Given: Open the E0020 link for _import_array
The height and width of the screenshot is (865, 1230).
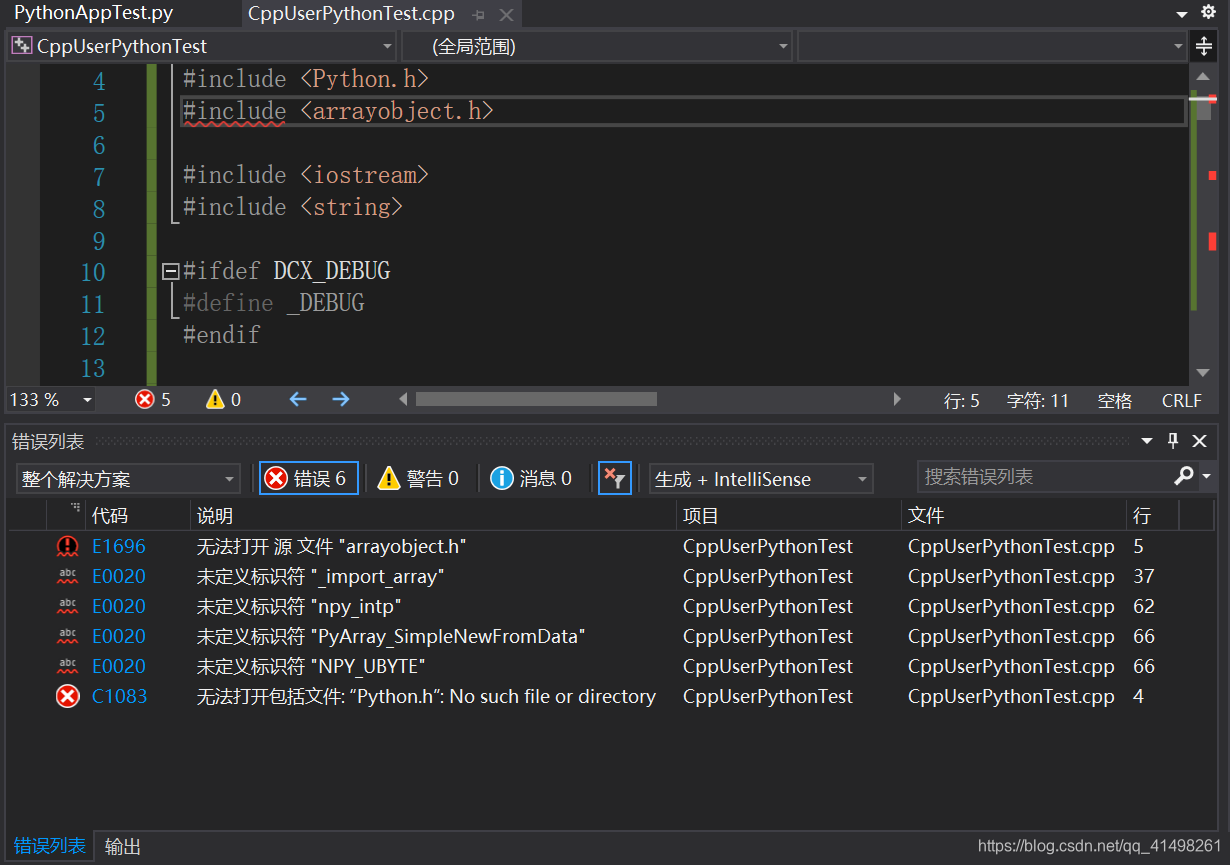Looking at the screenshot, I should point(118,577).
